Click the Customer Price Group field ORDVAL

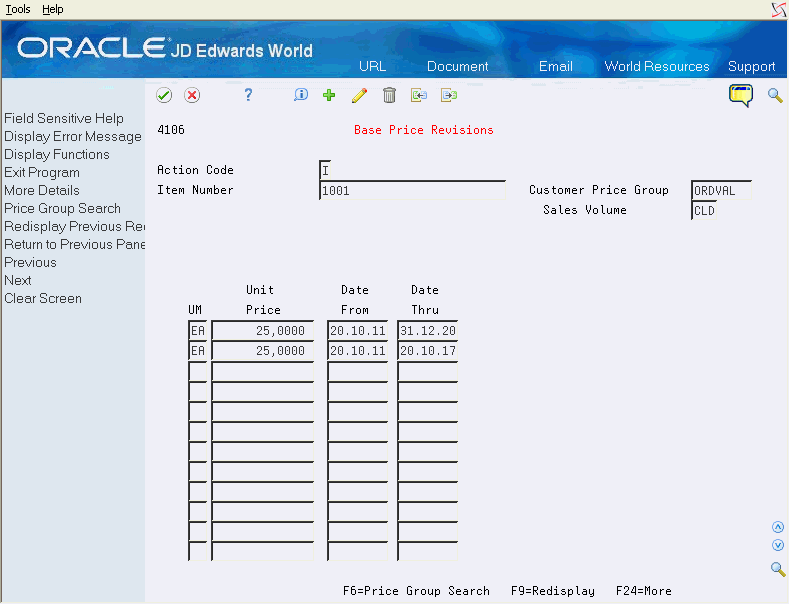721,190
